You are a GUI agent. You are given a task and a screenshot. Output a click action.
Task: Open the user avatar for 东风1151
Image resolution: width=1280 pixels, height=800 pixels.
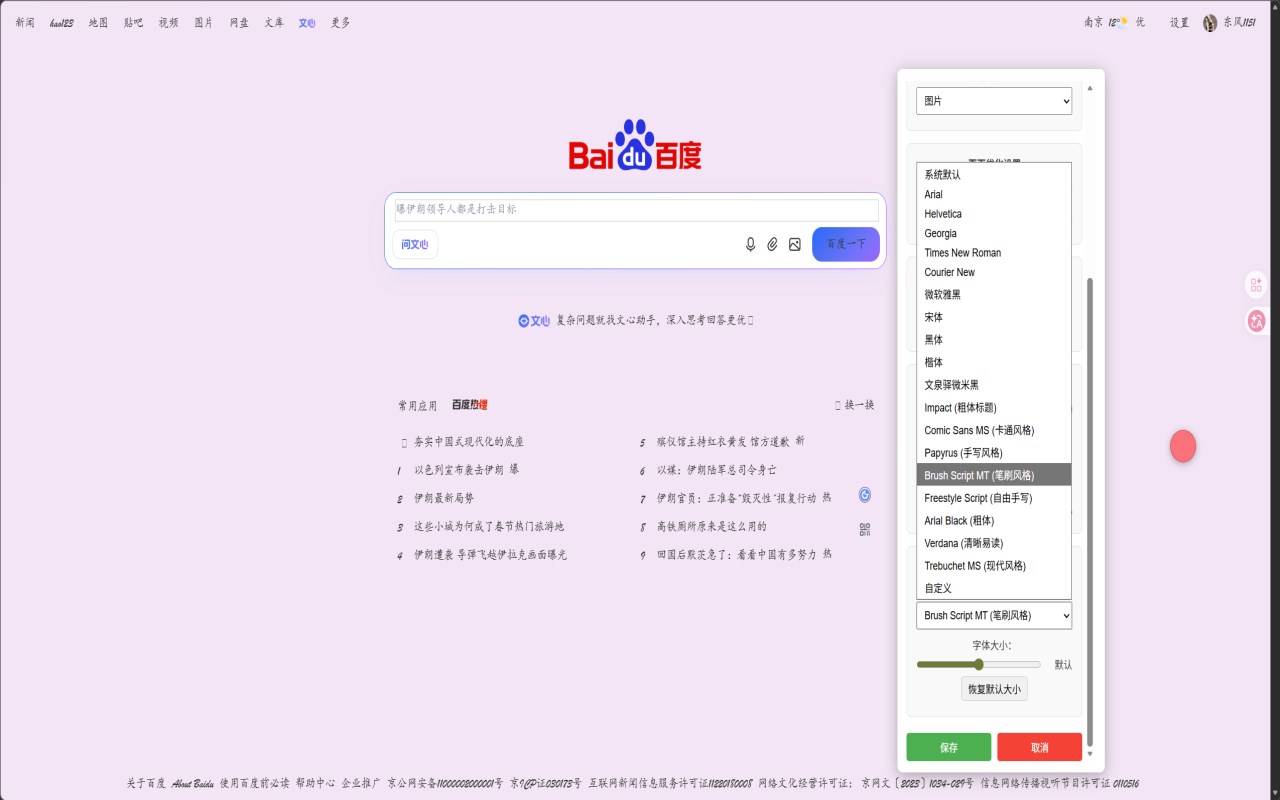pos(1210,23)
